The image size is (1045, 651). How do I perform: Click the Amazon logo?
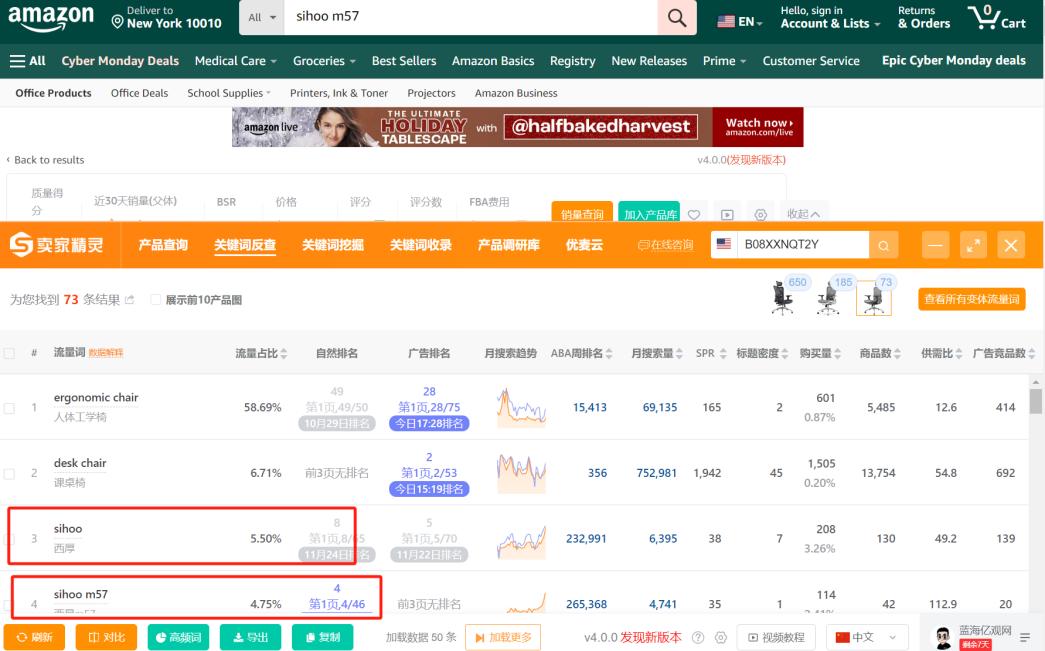point(51,18)
